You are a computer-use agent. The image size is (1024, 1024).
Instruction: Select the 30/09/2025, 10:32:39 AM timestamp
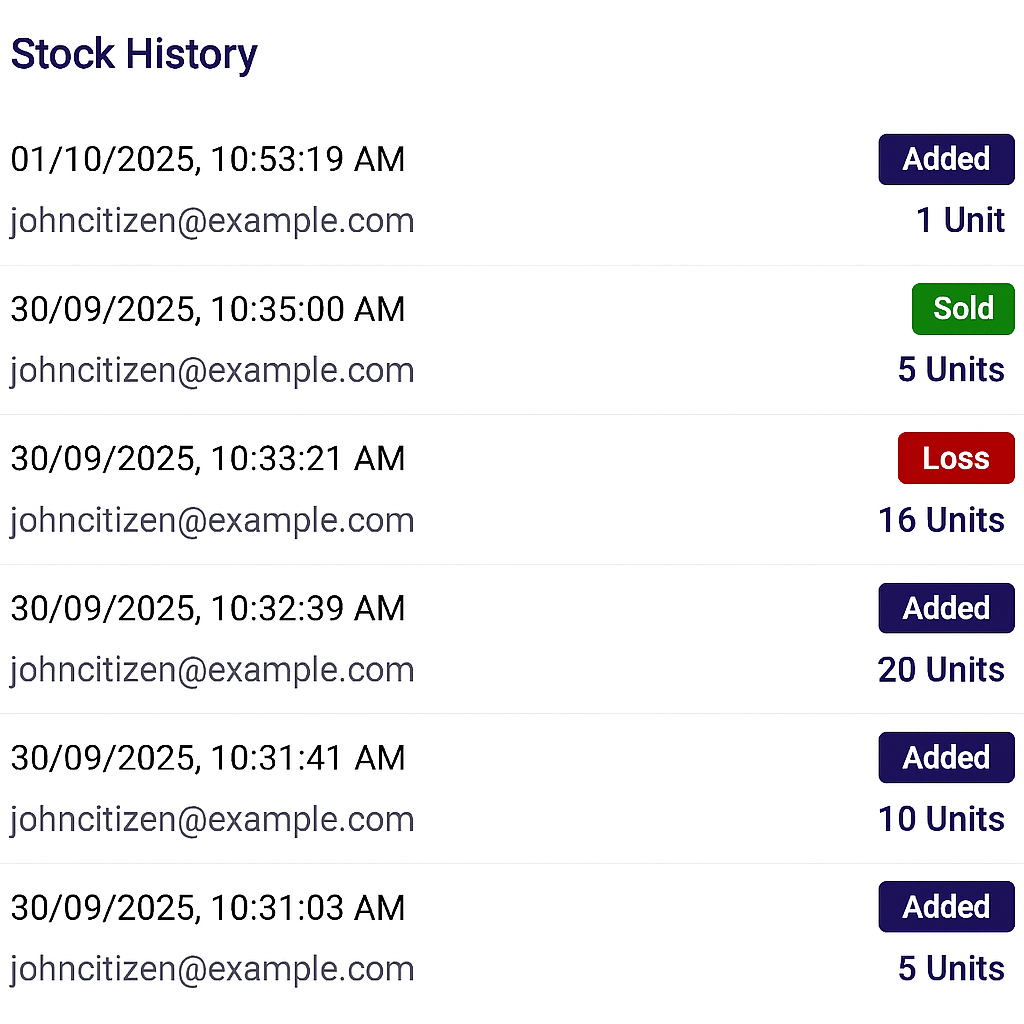coord(208,608)
